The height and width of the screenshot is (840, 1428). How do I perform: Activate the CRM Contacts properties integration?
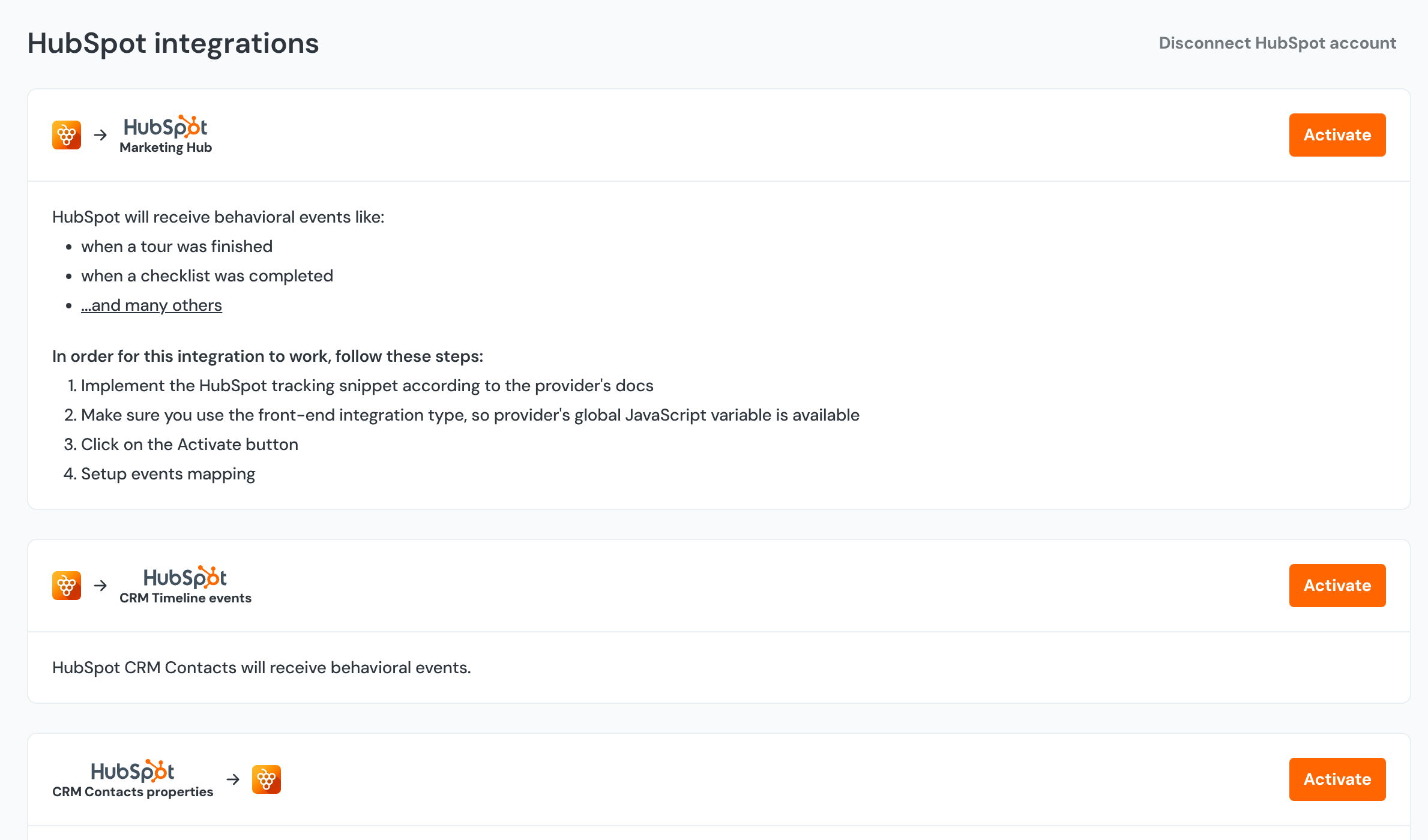click(x=1337, y=779)
